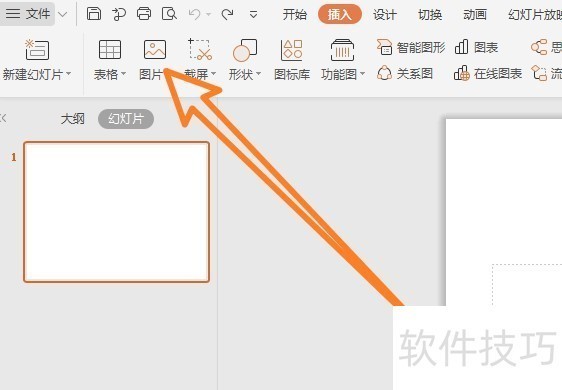This screenshot has width=562, height=390.
Task: Collapse the slide panel chevron
Action: (x=3, y=118)
